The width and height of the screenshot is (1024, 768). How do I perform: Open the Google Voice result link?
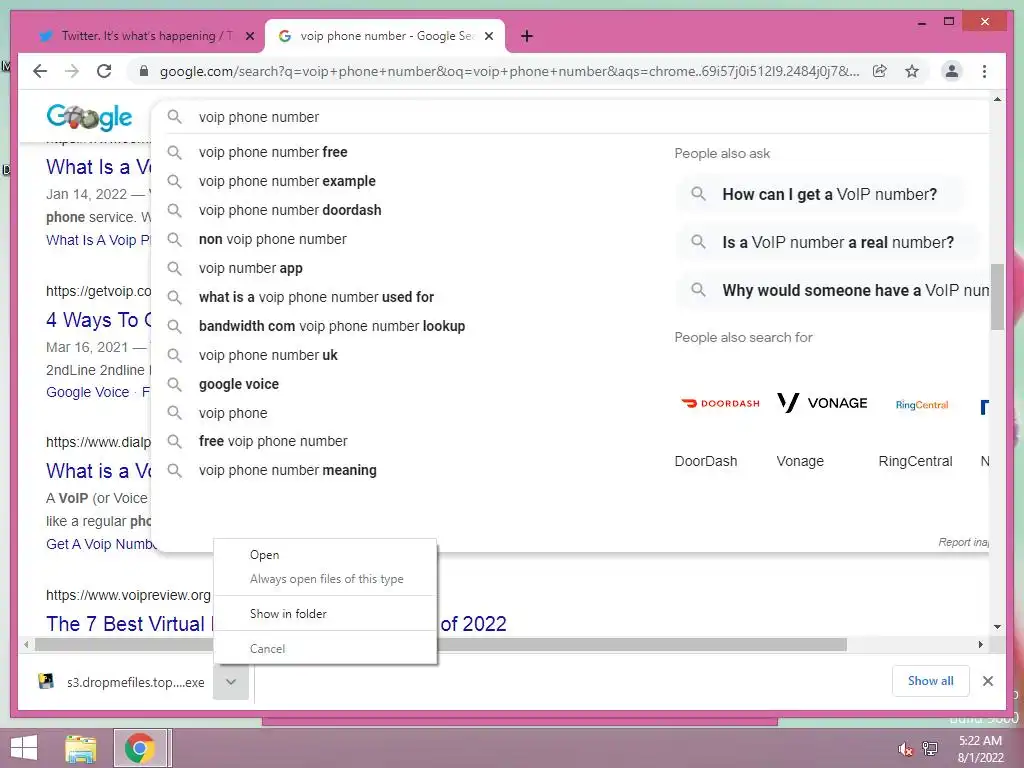point(88,392)
